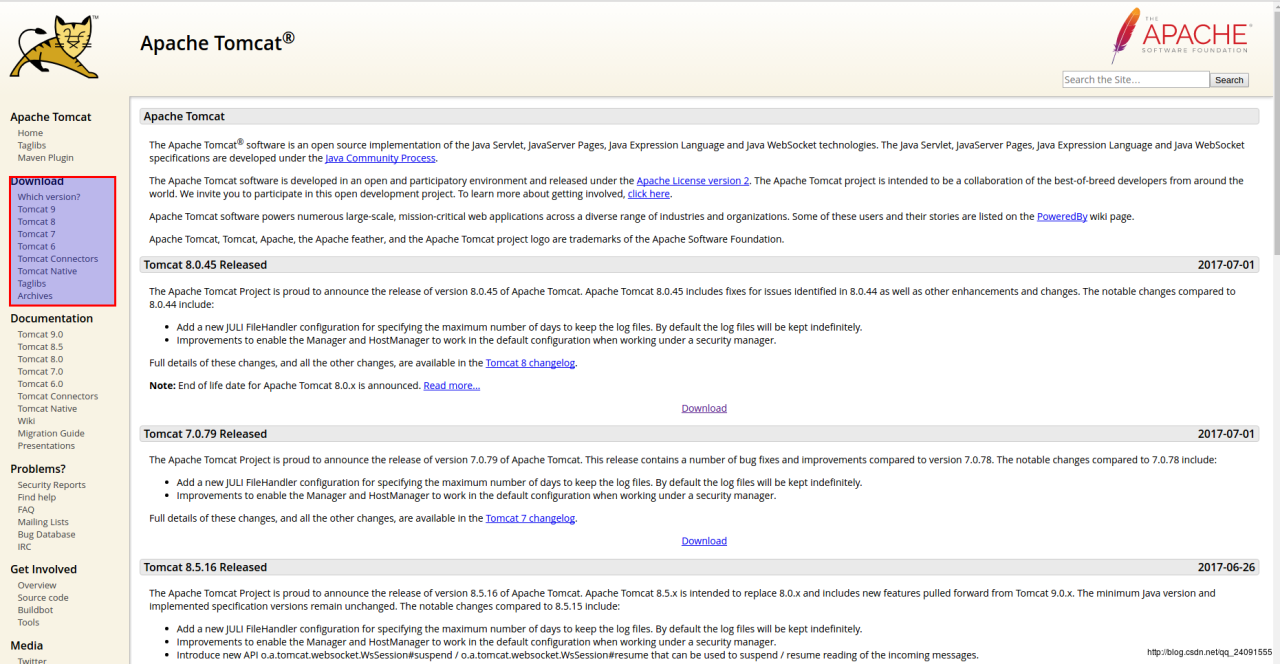
Task: Click the Tomcat cat logo image
Action: click(x=55, y=47)
